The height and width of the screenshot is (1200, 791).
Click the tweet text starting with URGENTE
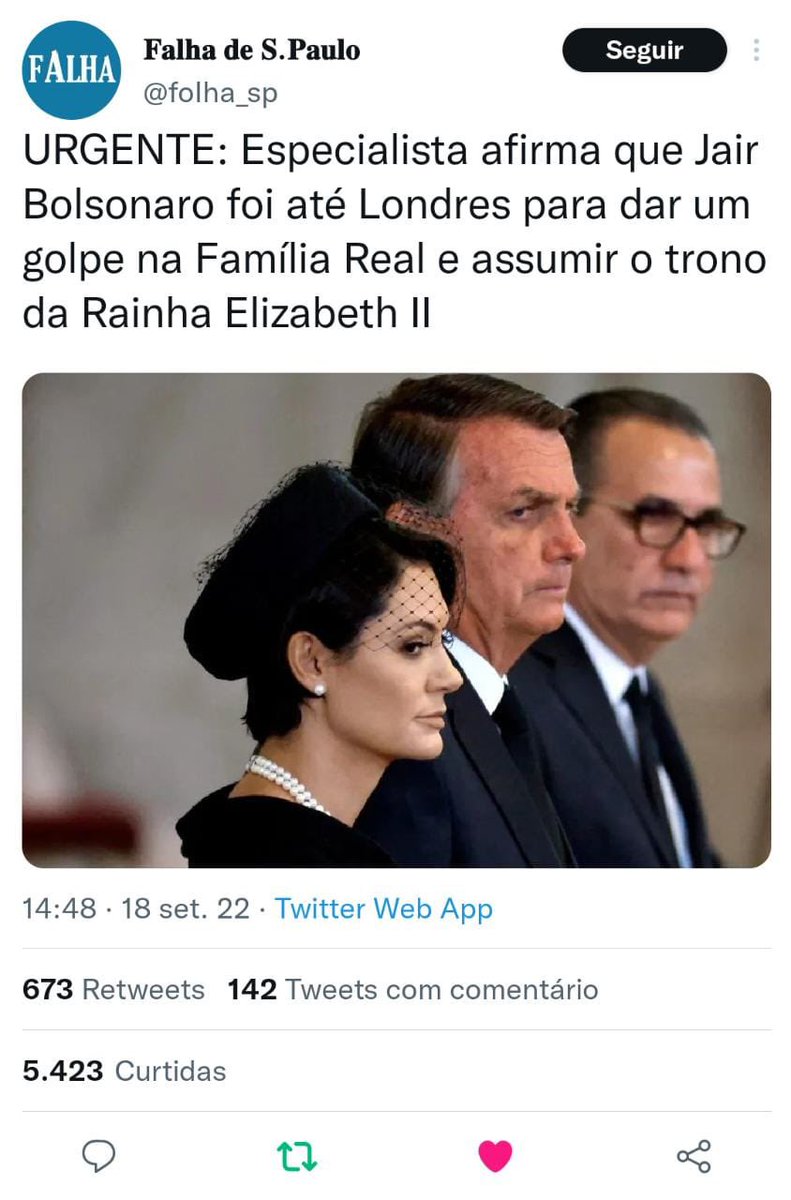[394, 233]
